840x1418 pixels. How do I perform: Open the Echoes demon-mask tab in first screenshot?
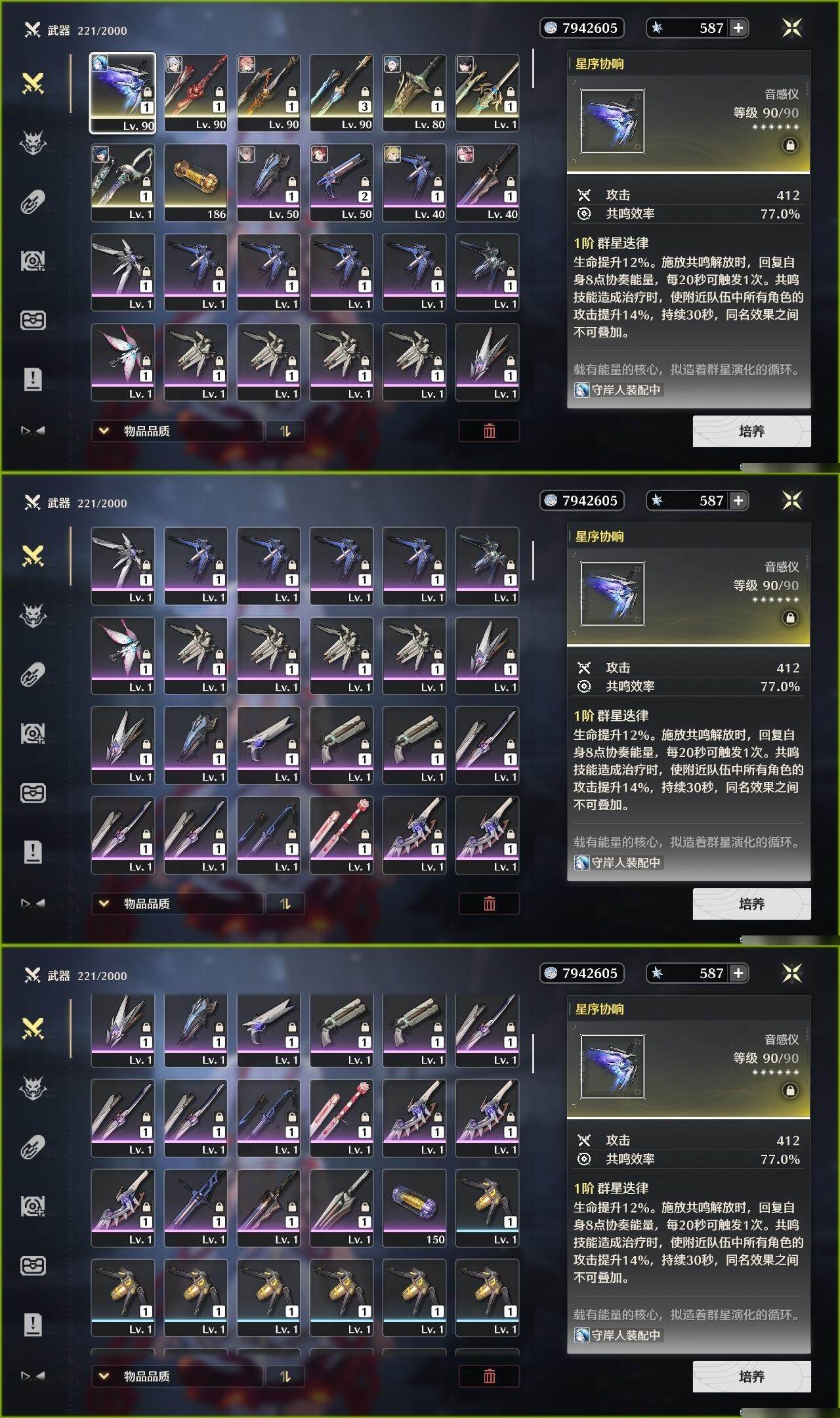point(33,142)
